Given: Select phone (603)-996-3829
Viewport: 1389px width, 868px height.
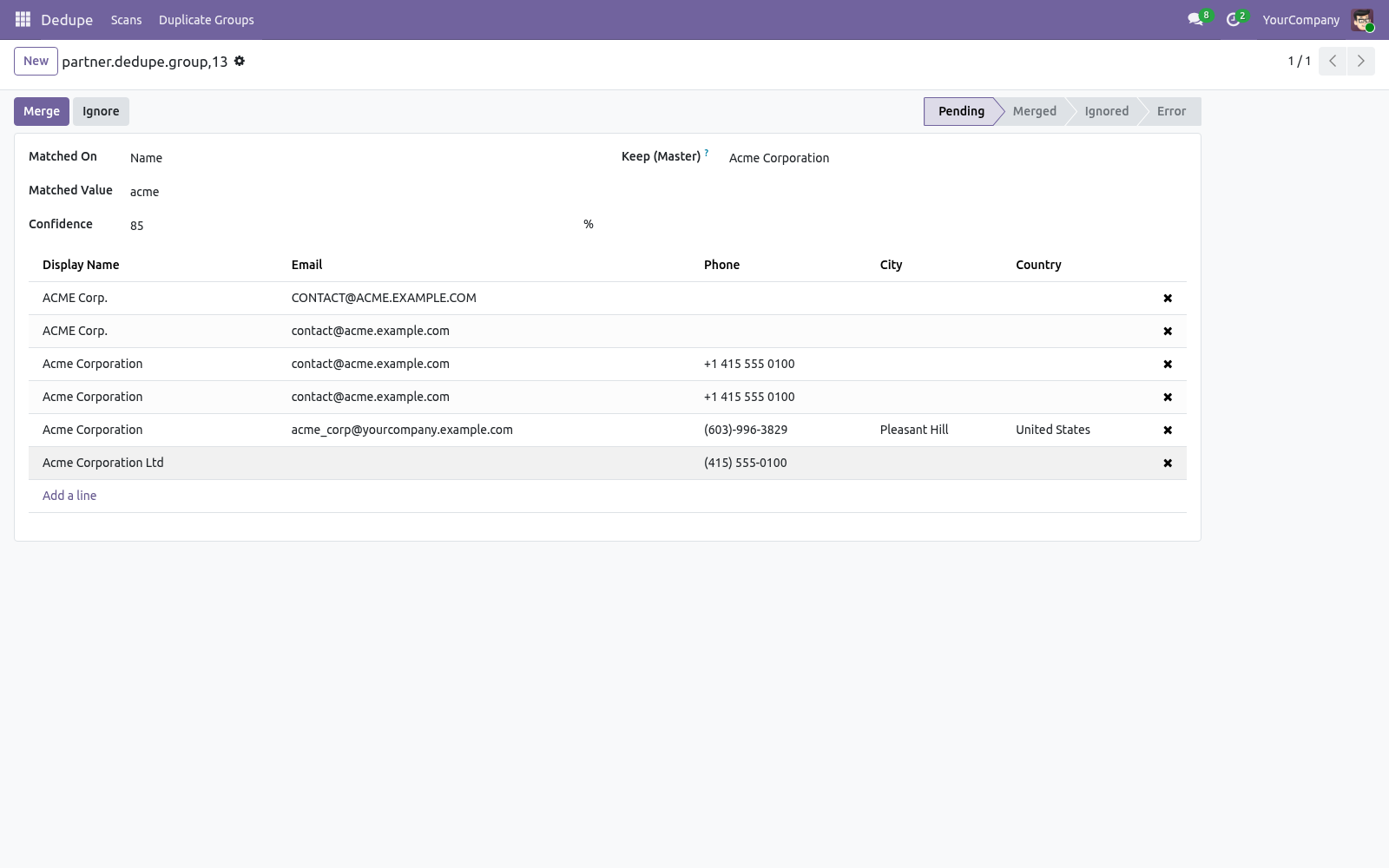Looking at the screenshot, I should pos(746,430).
